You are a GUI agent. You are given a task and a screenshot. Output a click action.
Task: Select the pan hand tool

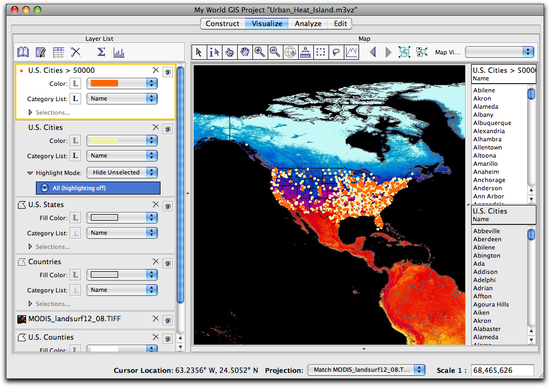coord(244,53)
